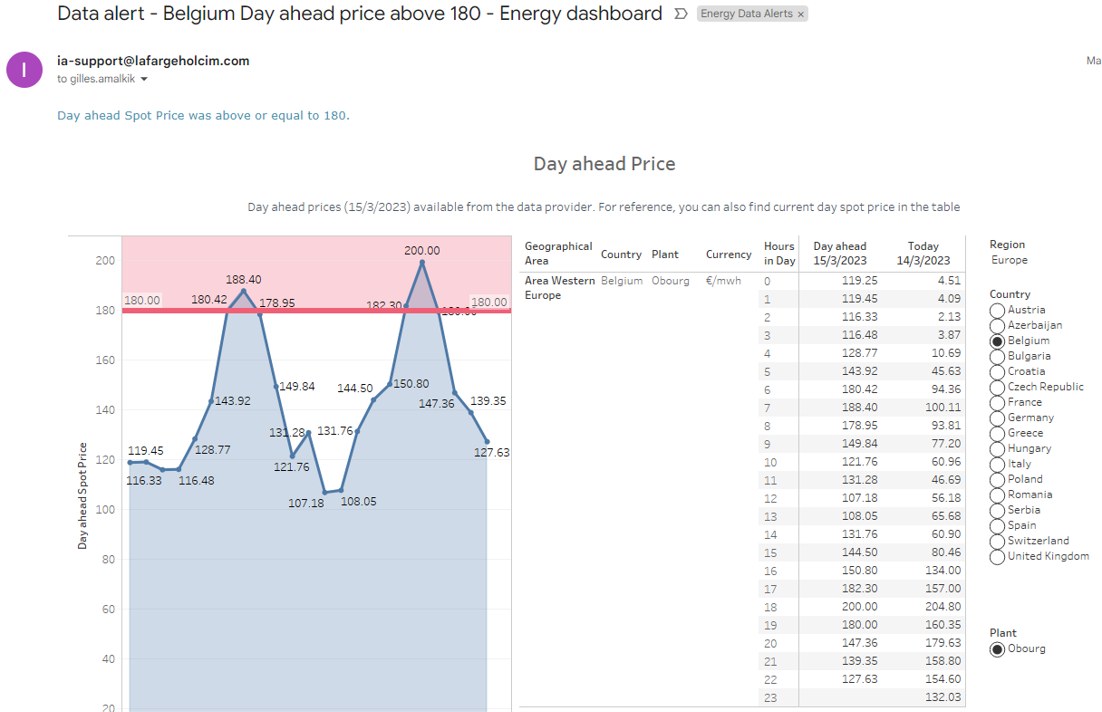Click the Energy Data Alerts label tag
The height and width of the screenshot is (712, 1102).
[x=746, y=13]
